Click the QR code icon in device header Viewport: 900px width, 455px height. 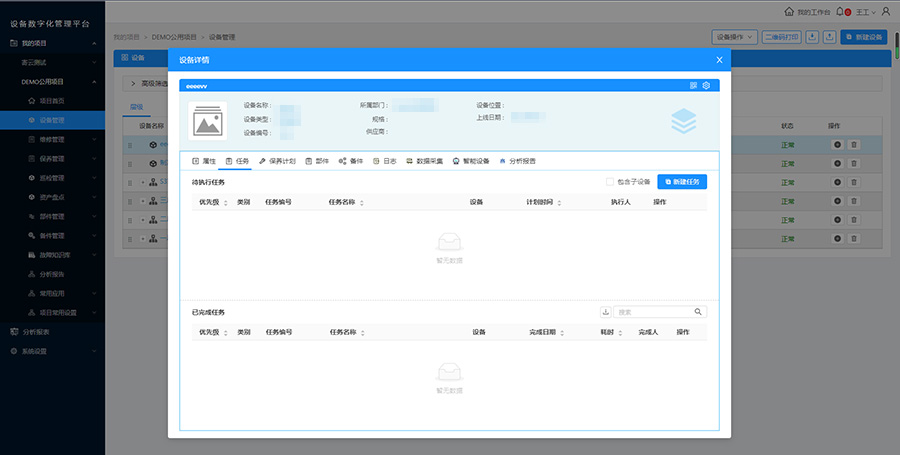(x=693, y=85)
